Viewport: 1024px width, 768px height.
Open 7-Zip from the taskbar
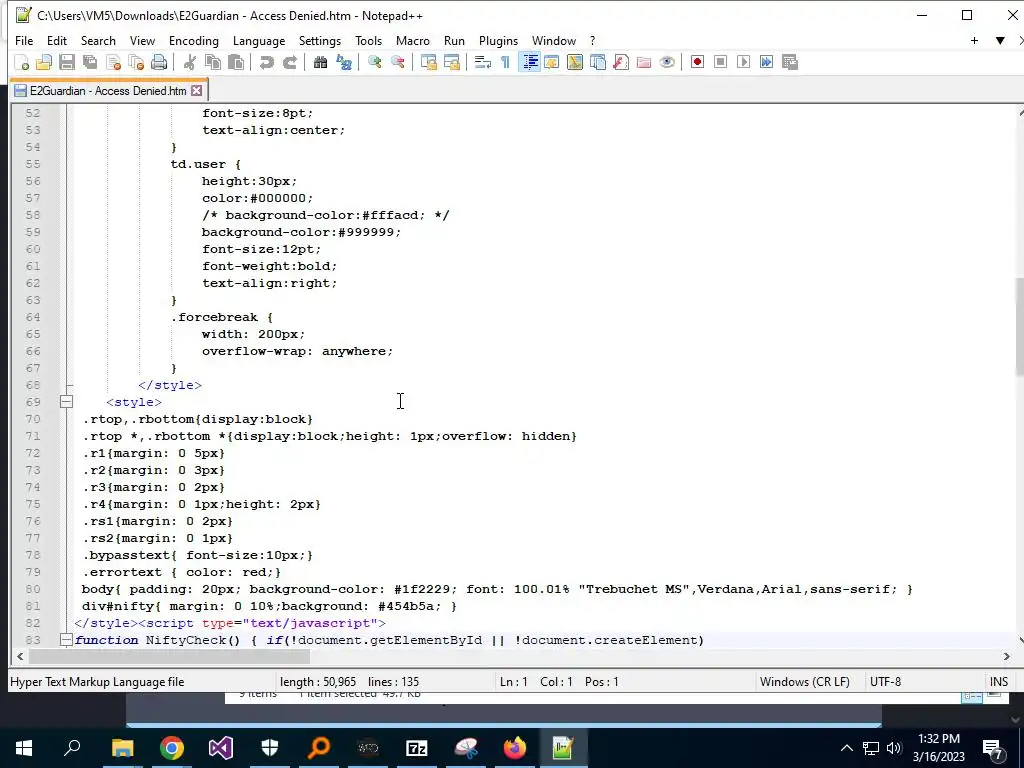pyautogui.click(x=417, y=748)
